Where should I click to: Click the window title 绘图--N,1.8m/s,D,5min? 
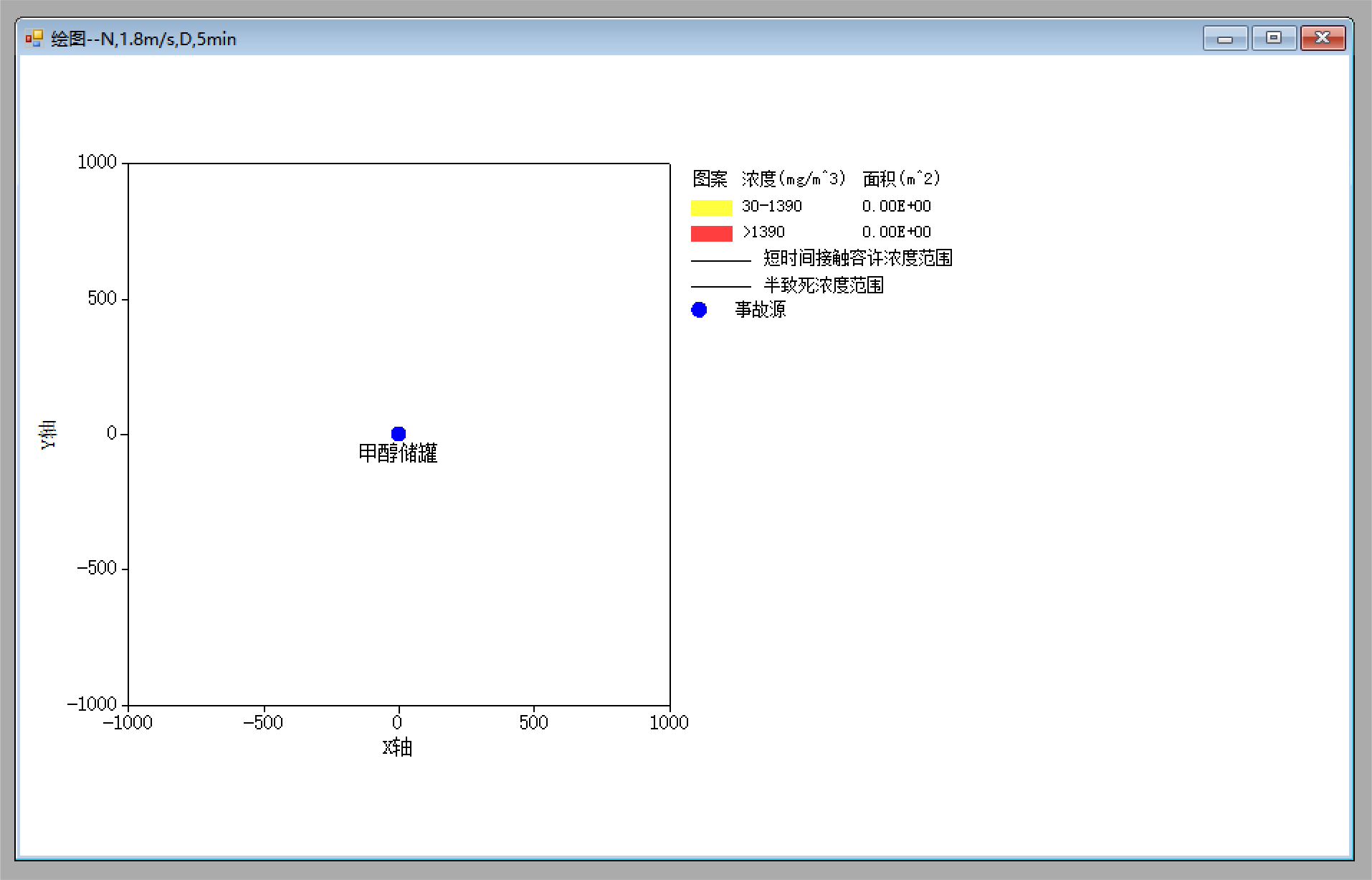(143, 39)
